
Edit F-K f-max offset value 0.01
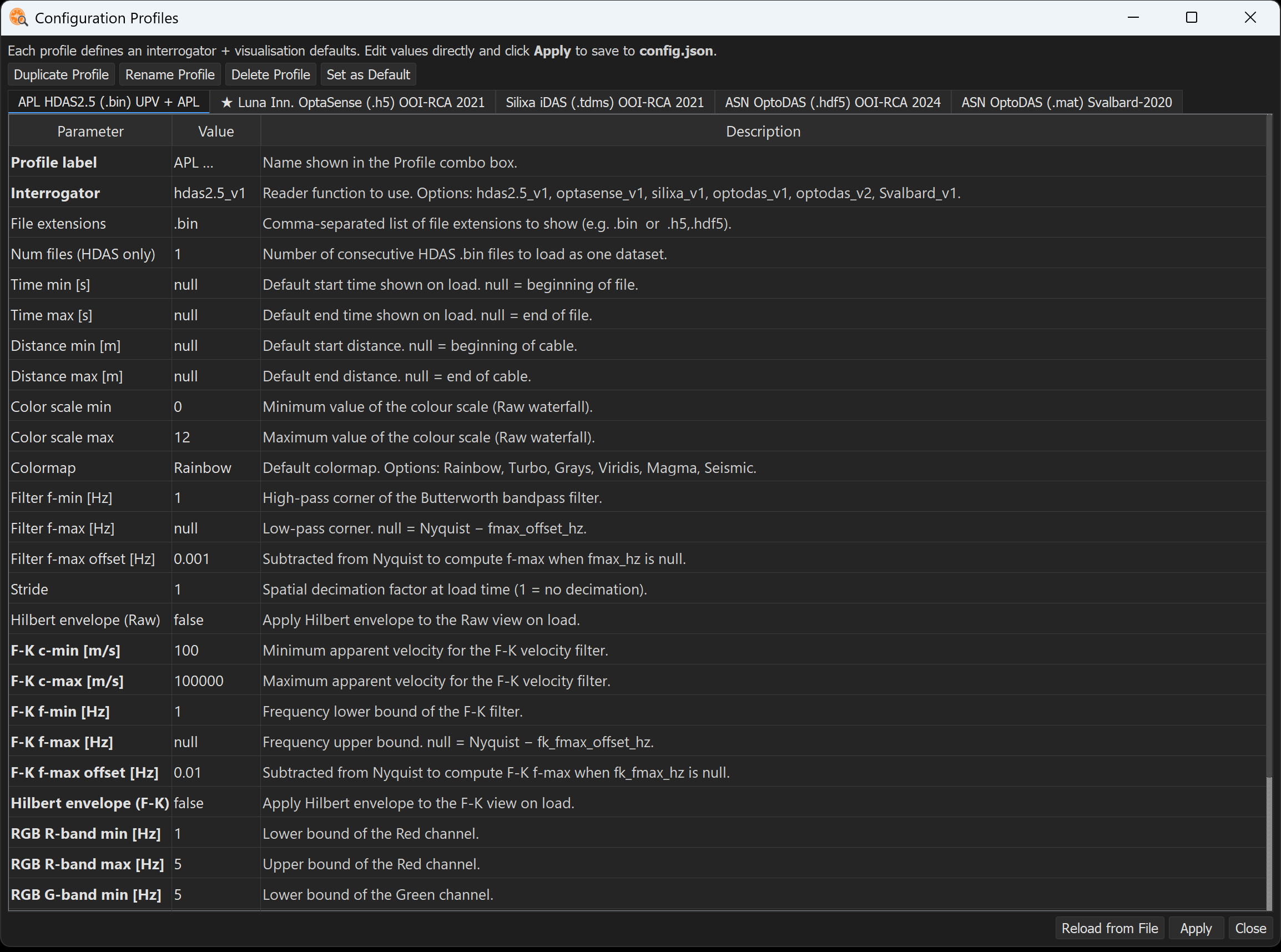(x=216, y=773)
